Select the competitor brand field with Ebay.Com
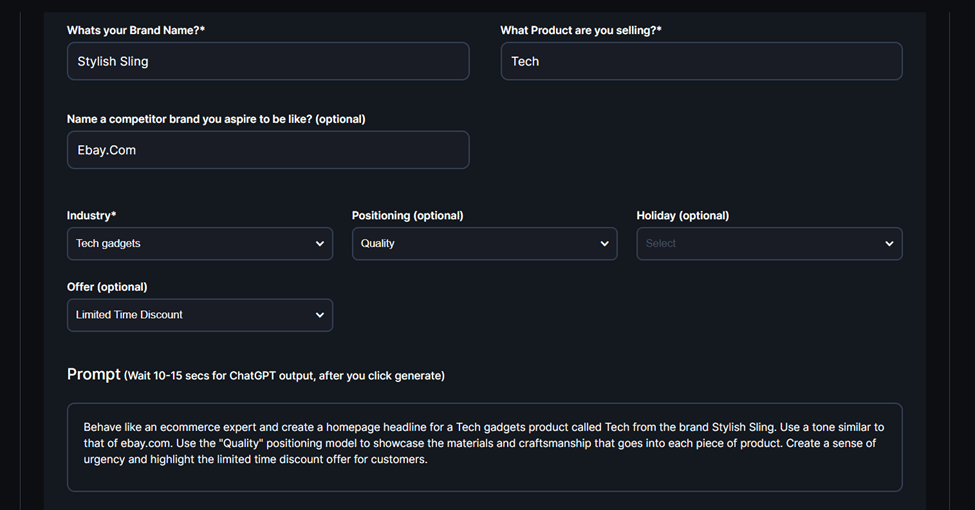 click(268, 150)
